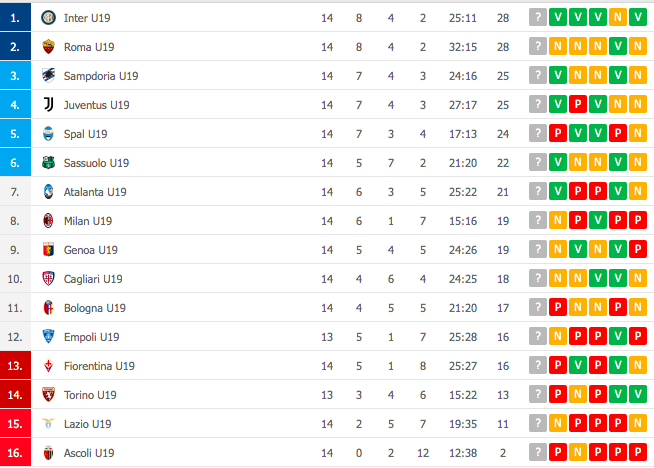This screenshot has width=654, height=468.
Task: Click the rank 1 blue position badge
Action: [15, 18]
